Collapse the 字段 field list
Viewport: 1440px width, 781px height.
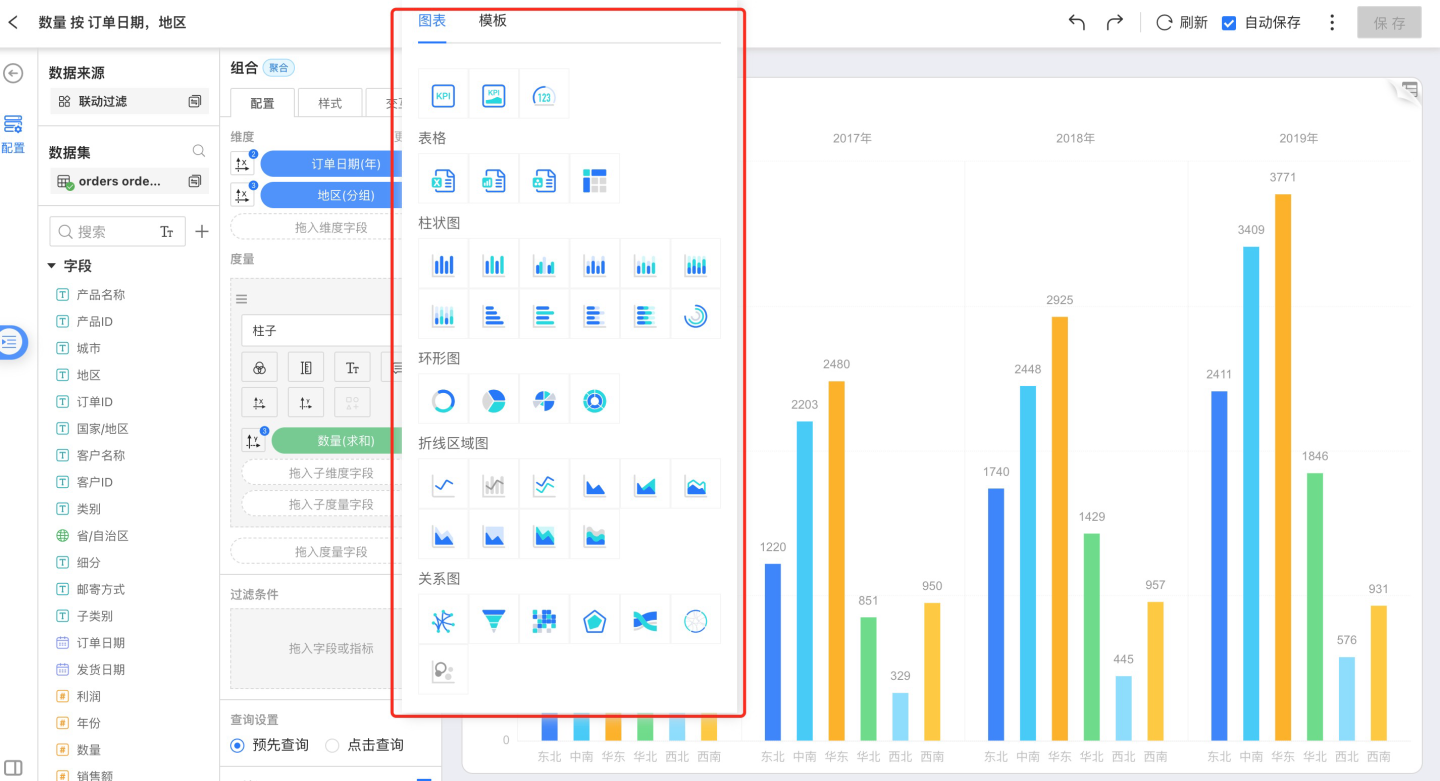tap(52, 266)
